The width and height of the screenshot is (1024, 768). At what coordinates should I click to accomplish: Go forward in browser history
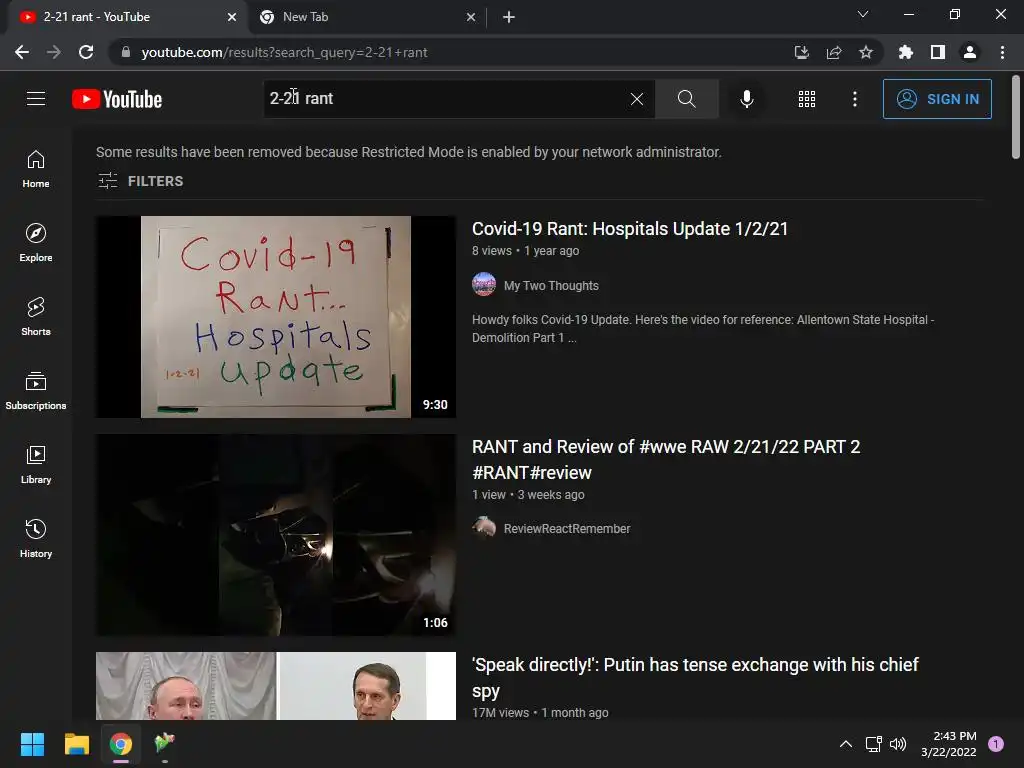[x=54, y=52]
